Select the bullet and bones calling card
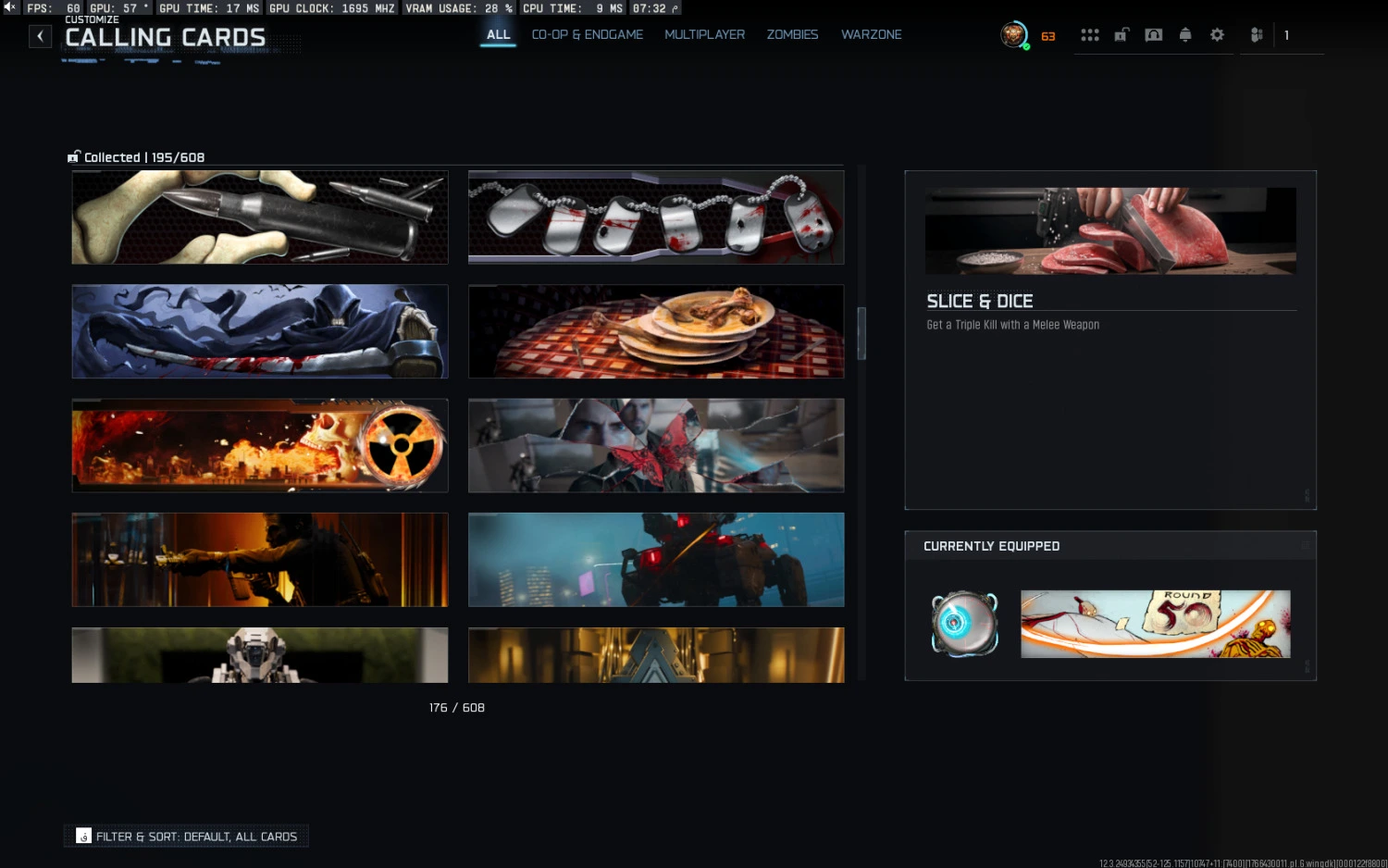Viewport: 1388px width, 868px height. 260,217
